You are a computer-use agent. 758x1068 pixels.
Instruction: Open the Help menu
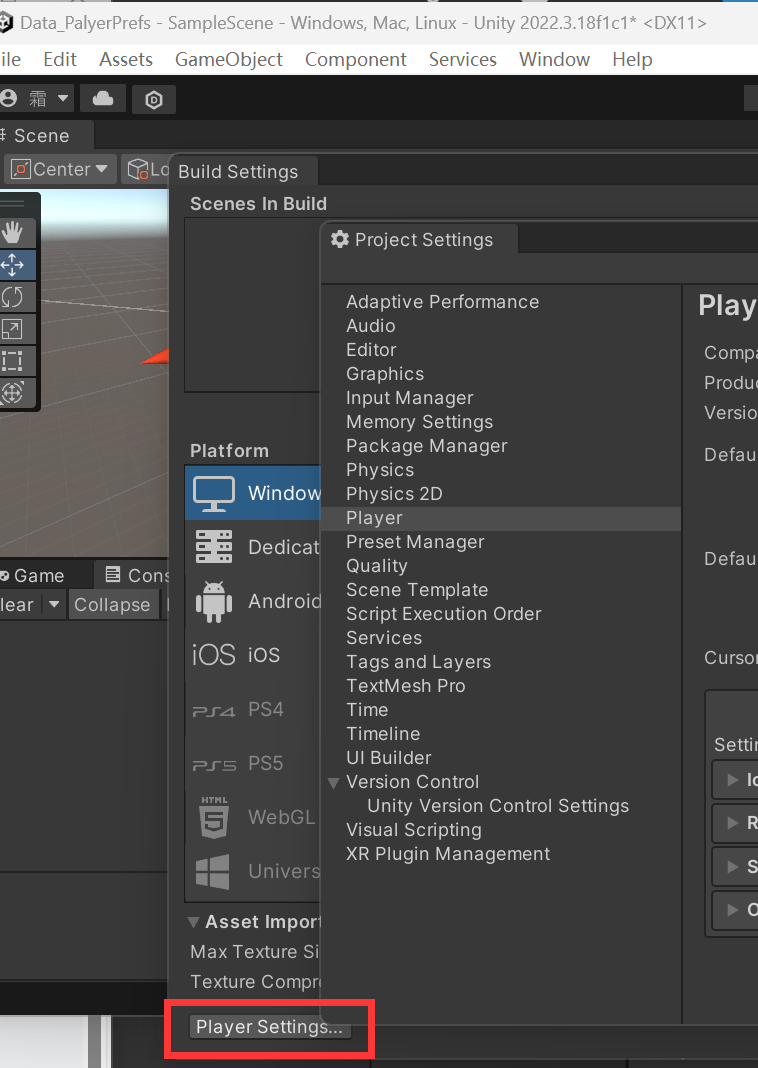click(x=632, y=59)
